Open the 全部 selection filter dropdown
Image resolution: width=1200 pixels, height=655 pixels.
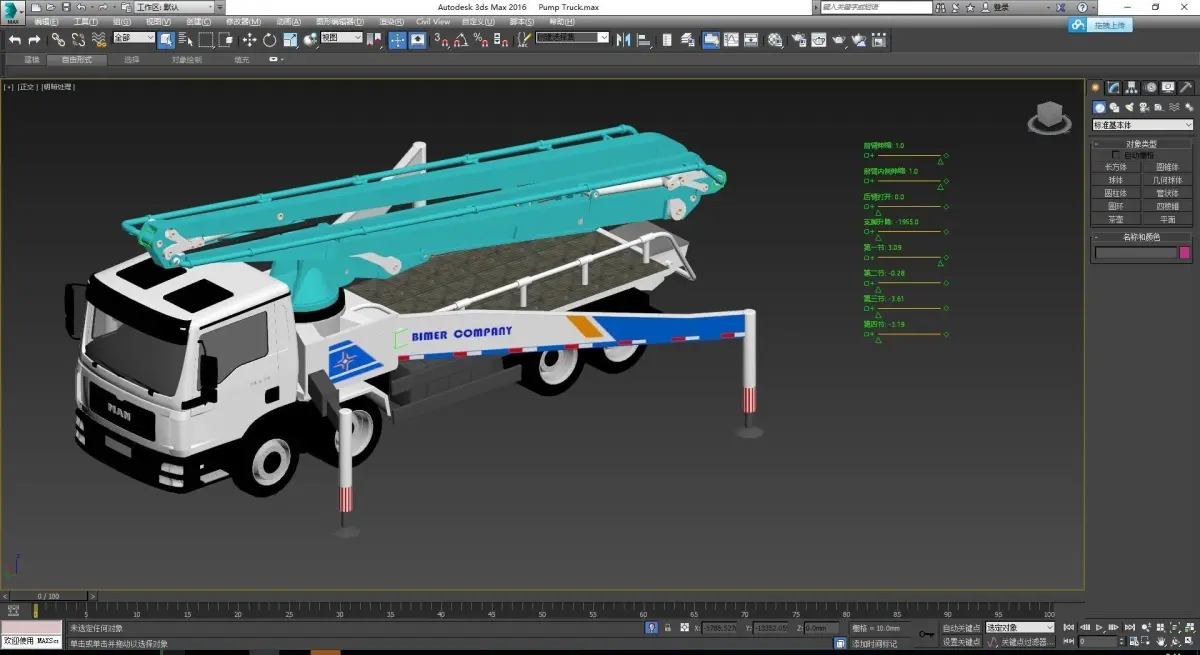133,38
